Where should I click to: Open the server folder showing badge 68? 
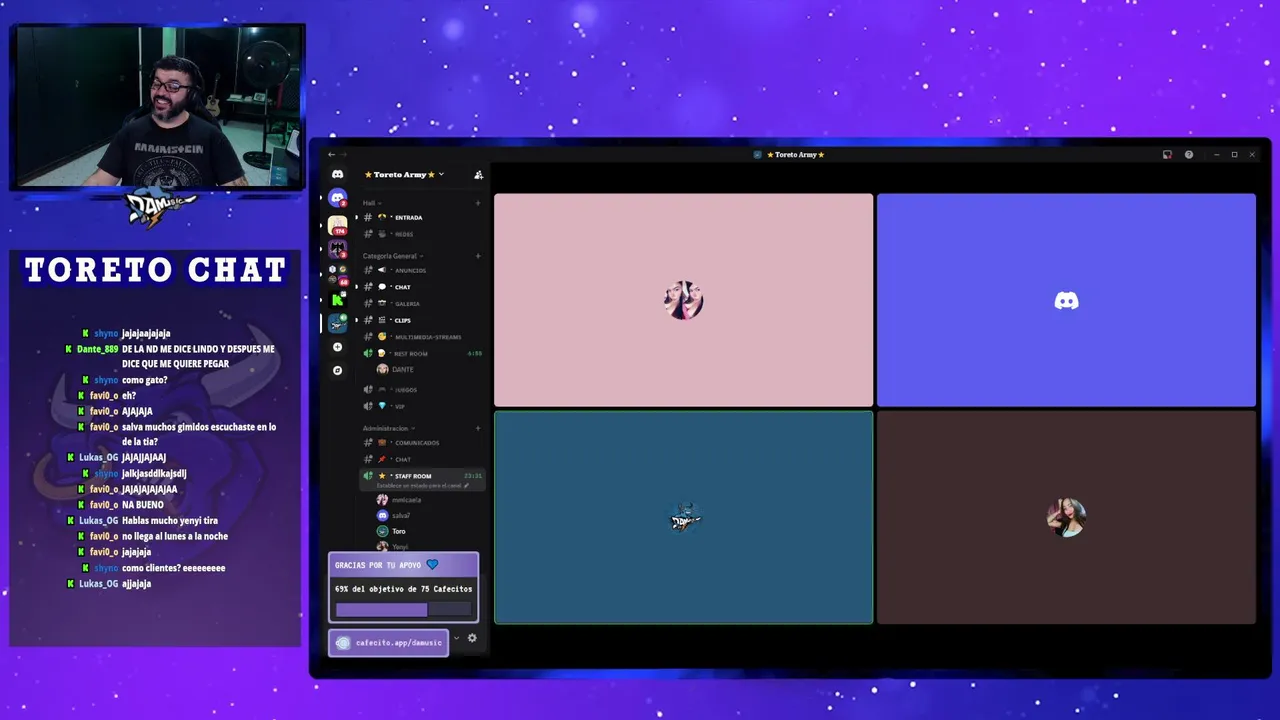337,274
